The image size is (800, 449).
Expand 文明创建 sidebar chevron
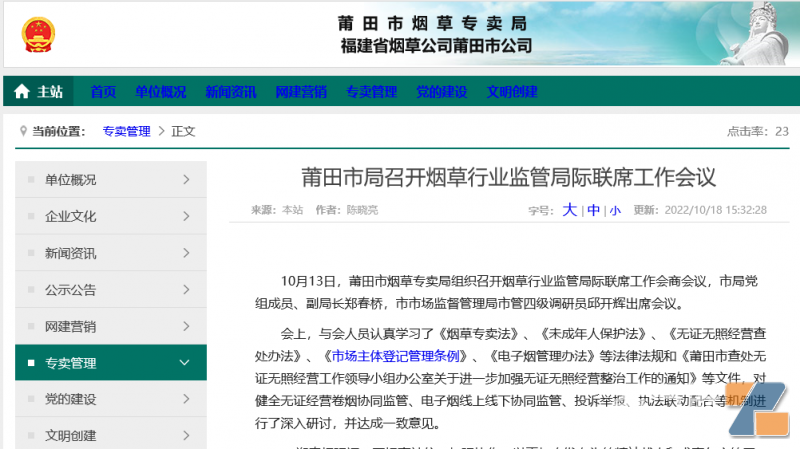186,436
